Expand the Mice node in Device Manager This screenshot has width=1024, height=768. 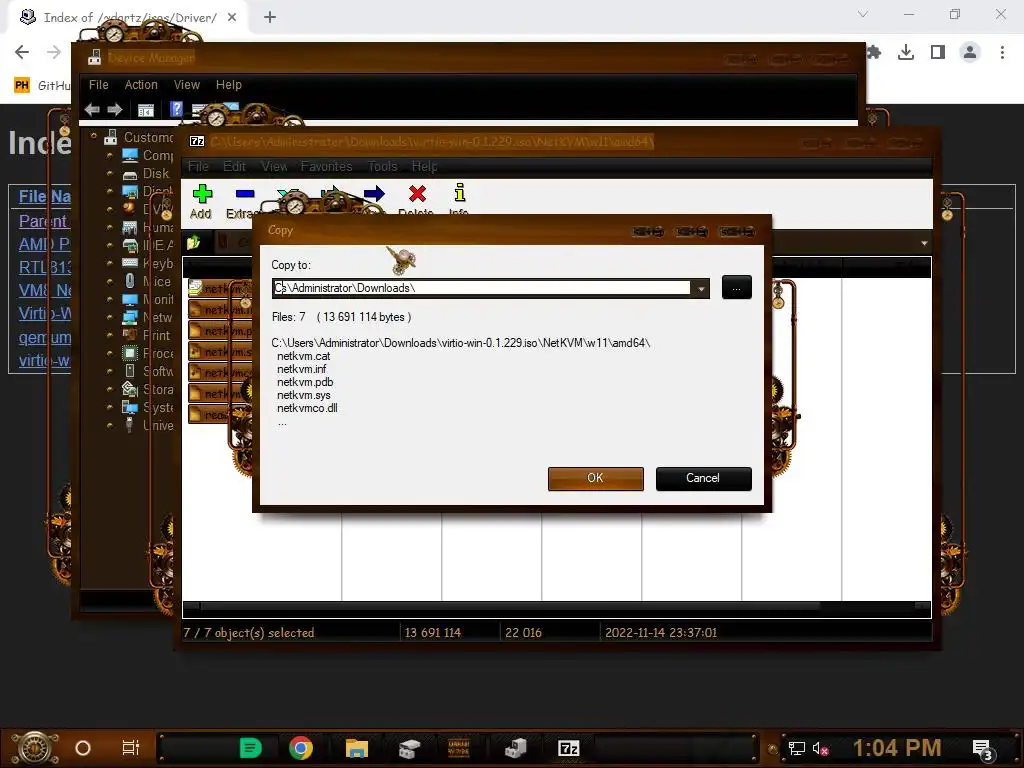(109, 281)
